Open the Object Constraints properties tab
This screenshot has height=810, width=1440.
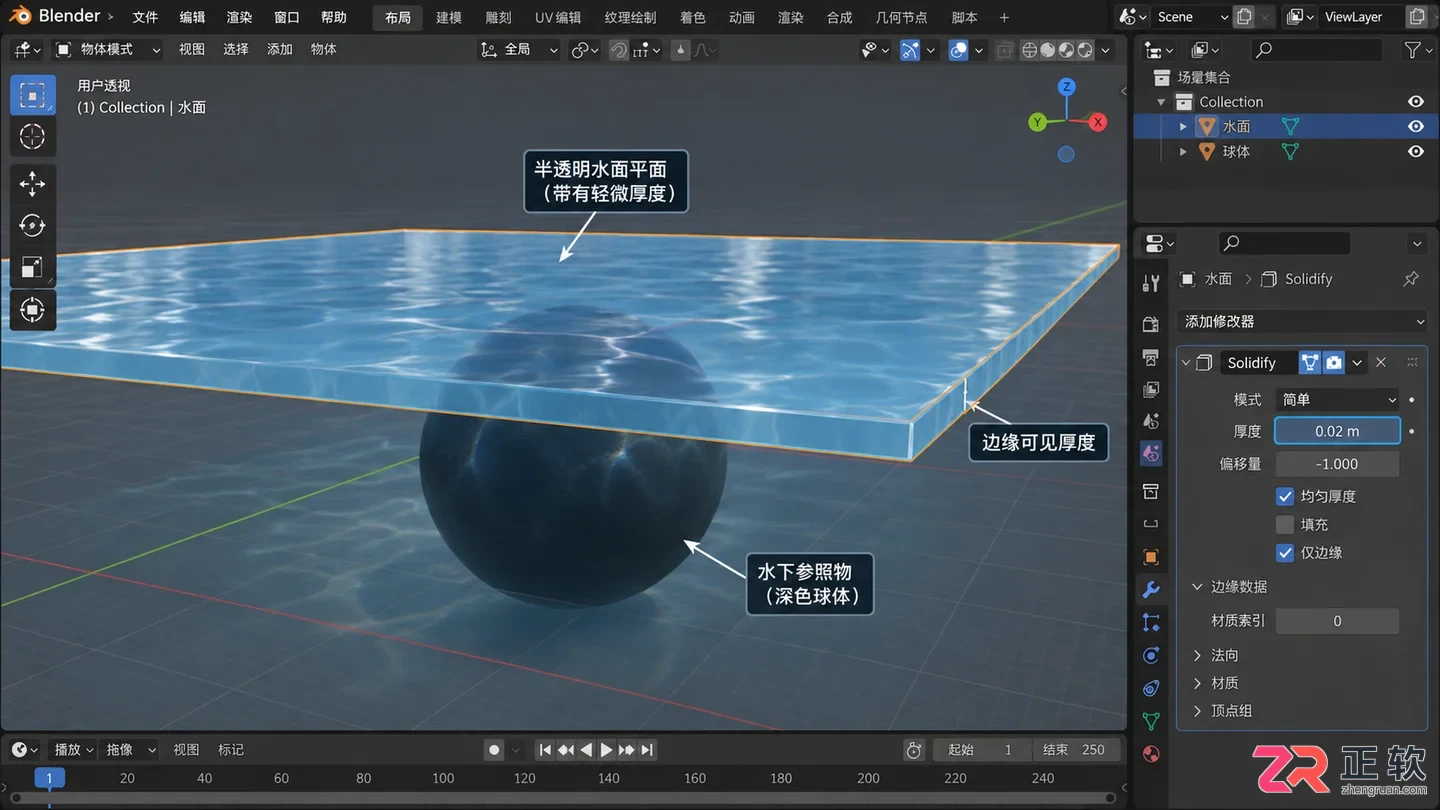(x=1151, y=688)
